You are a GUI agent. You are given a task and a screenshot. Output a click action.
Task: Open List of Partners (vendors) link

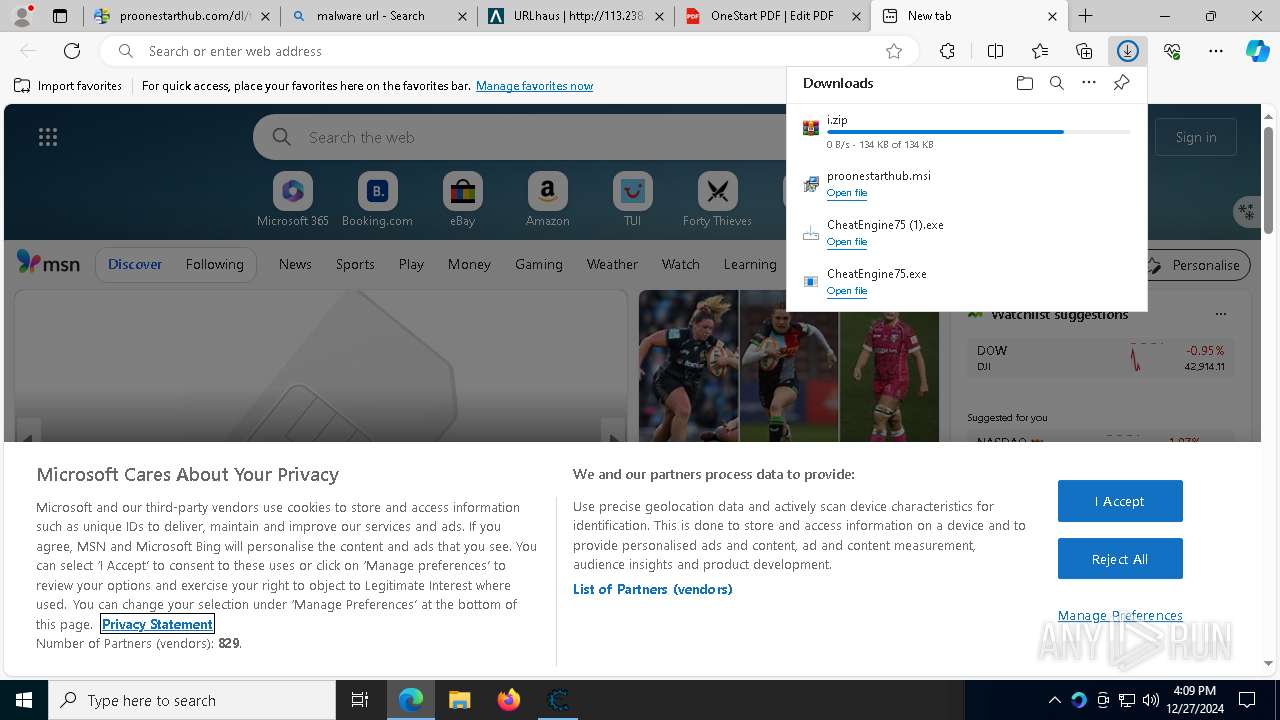pos(653,589)
